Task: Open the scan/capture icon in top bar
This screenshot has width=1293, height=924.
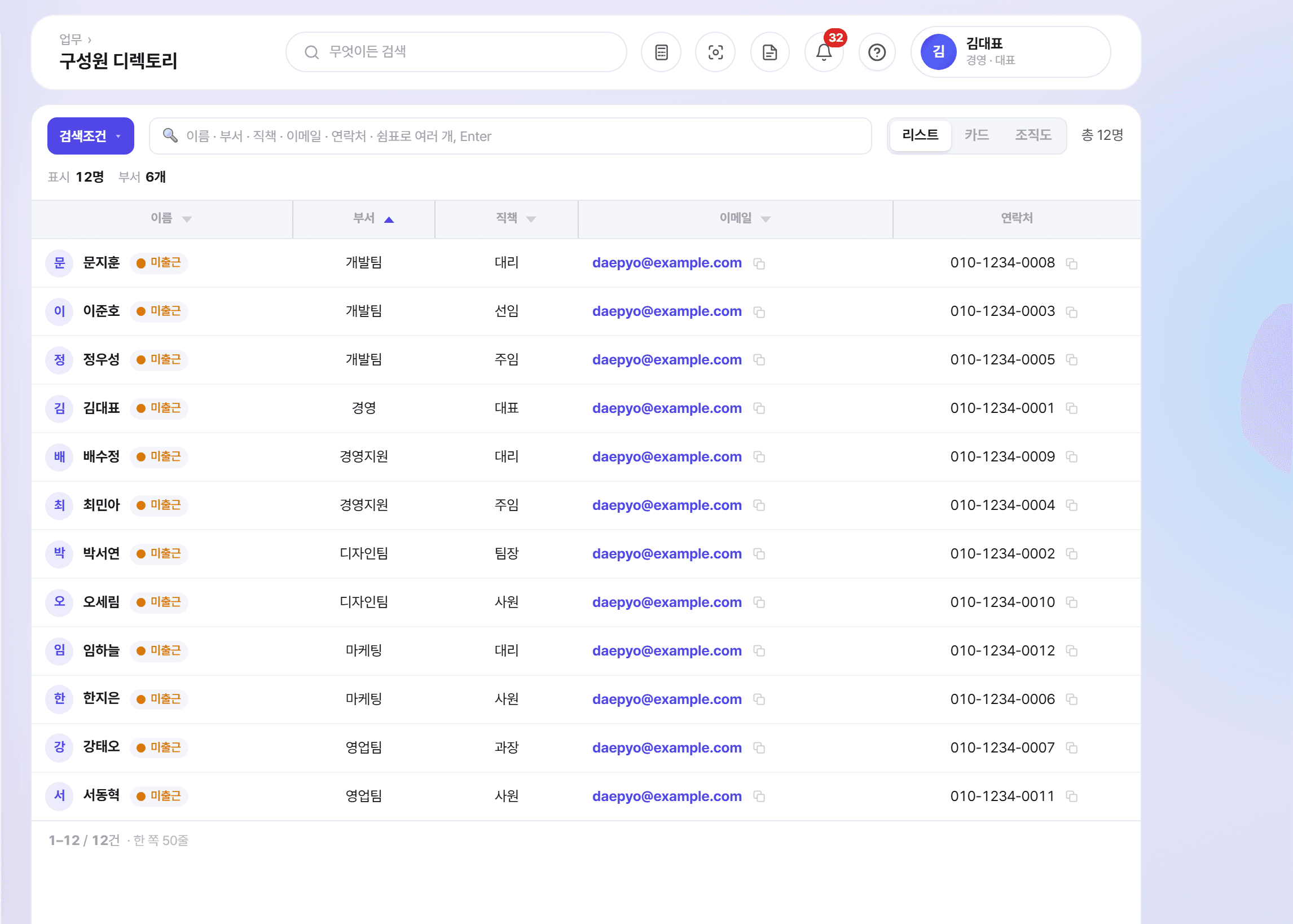Action: [715, 52]
